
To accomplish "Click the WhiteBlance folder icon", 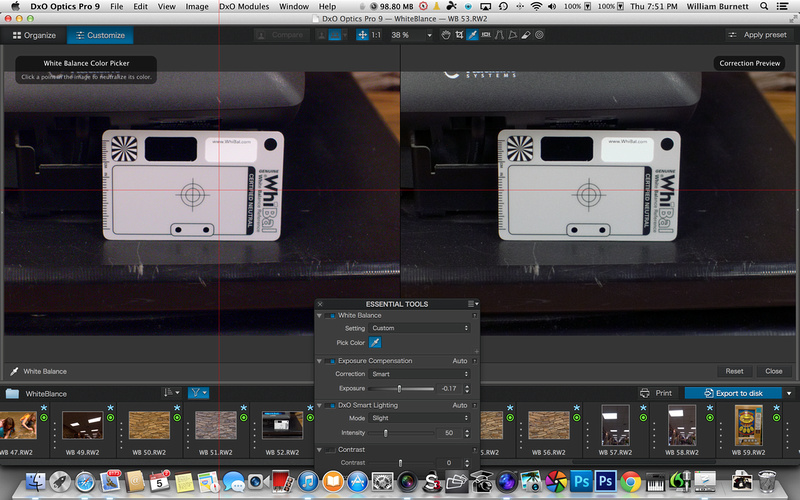I will [x=12, y=393].
